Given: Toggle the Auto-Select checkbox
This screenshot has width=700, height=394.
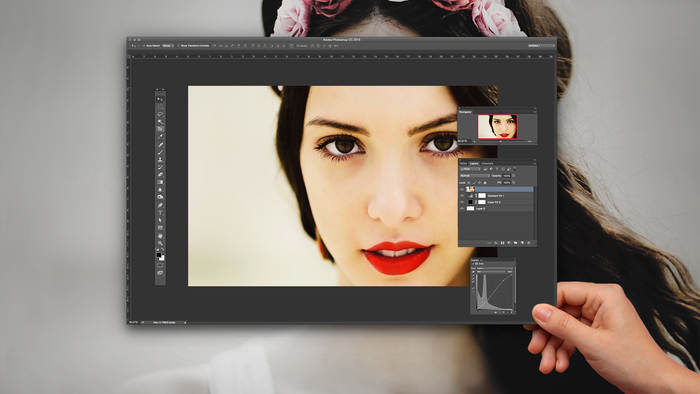Looking at the screenshot, I should coord(145,46).
